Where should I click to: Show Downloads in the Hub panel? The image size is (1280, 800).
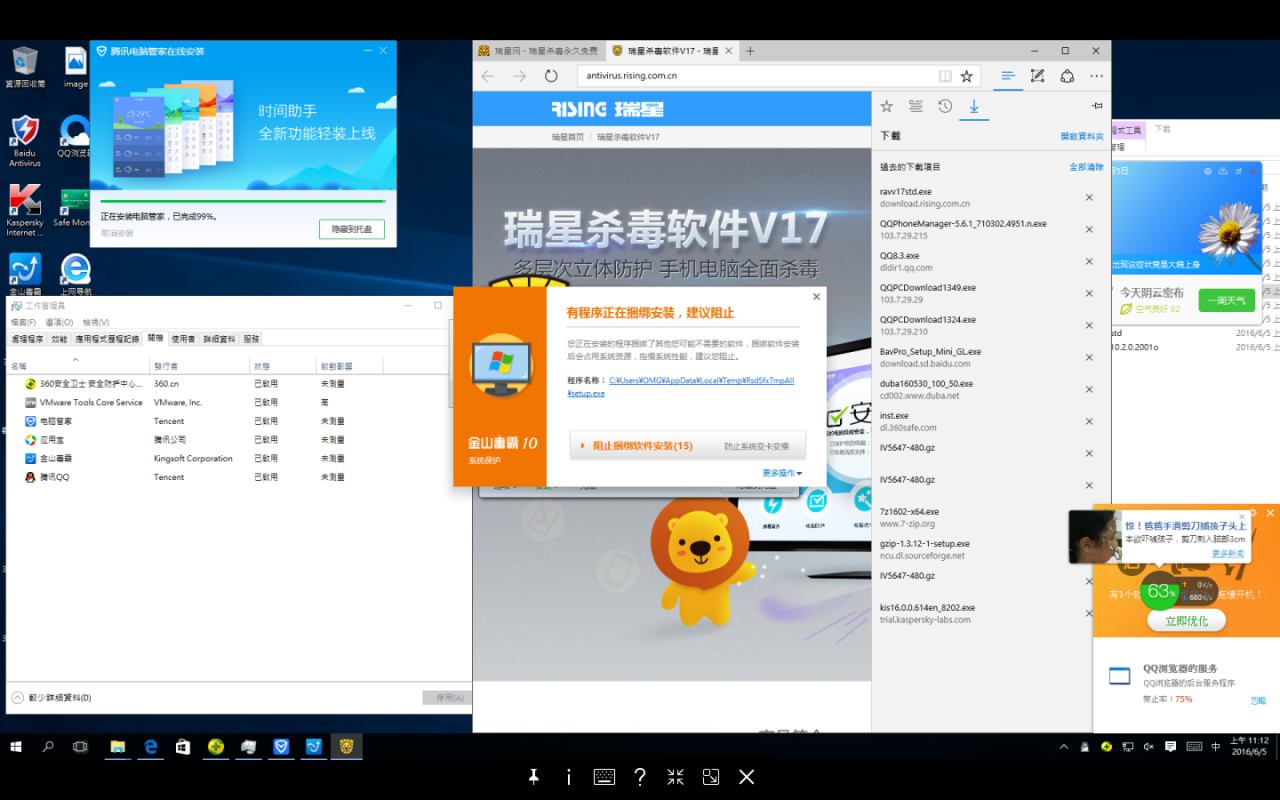pyautogui.click(x=974, y=106)
